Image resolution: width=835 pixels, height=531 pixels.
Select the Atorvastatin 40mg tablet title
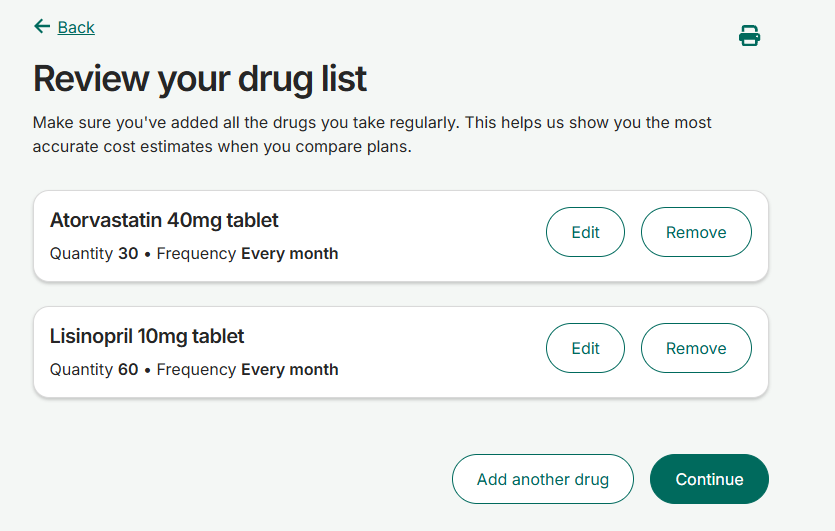[x=164, y=220]
